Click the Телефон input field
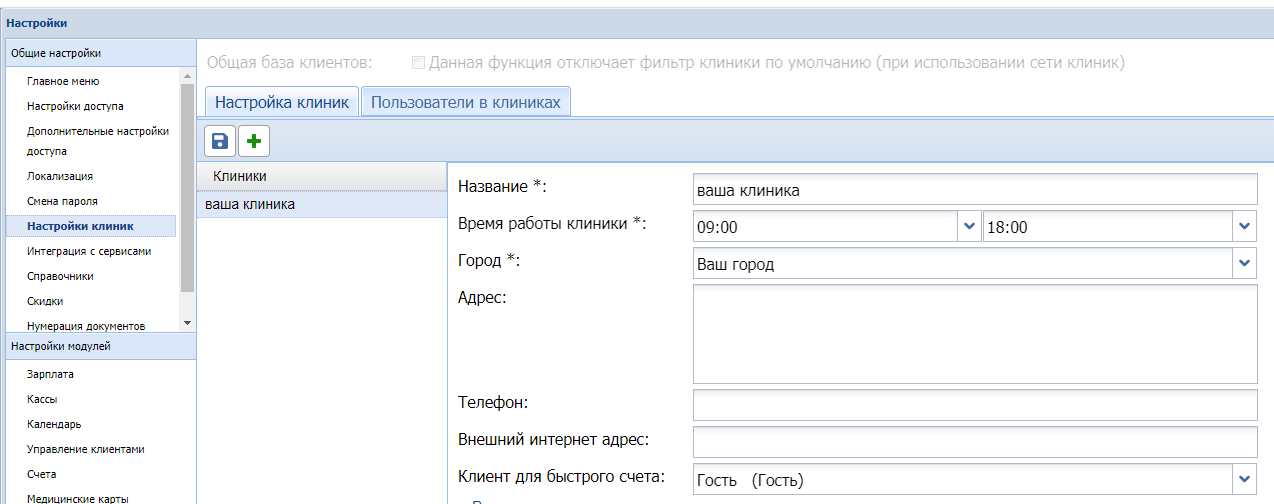 [x=974, y=405]
